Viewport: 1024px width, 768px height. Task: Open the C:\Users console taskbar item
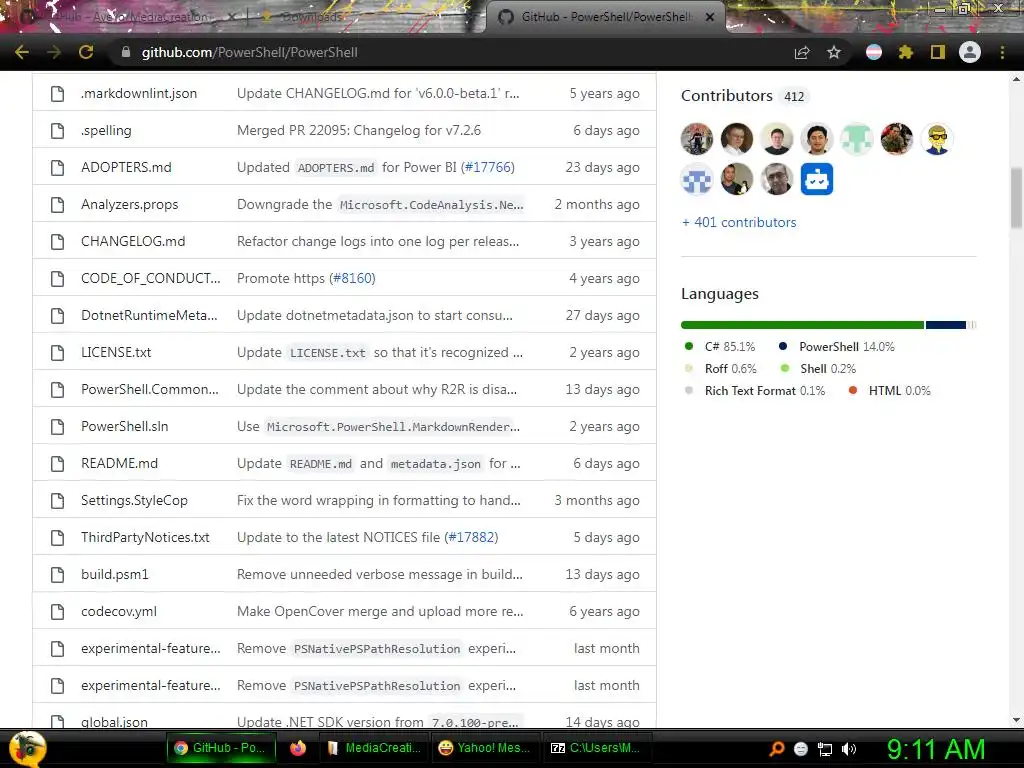[597, 748]
